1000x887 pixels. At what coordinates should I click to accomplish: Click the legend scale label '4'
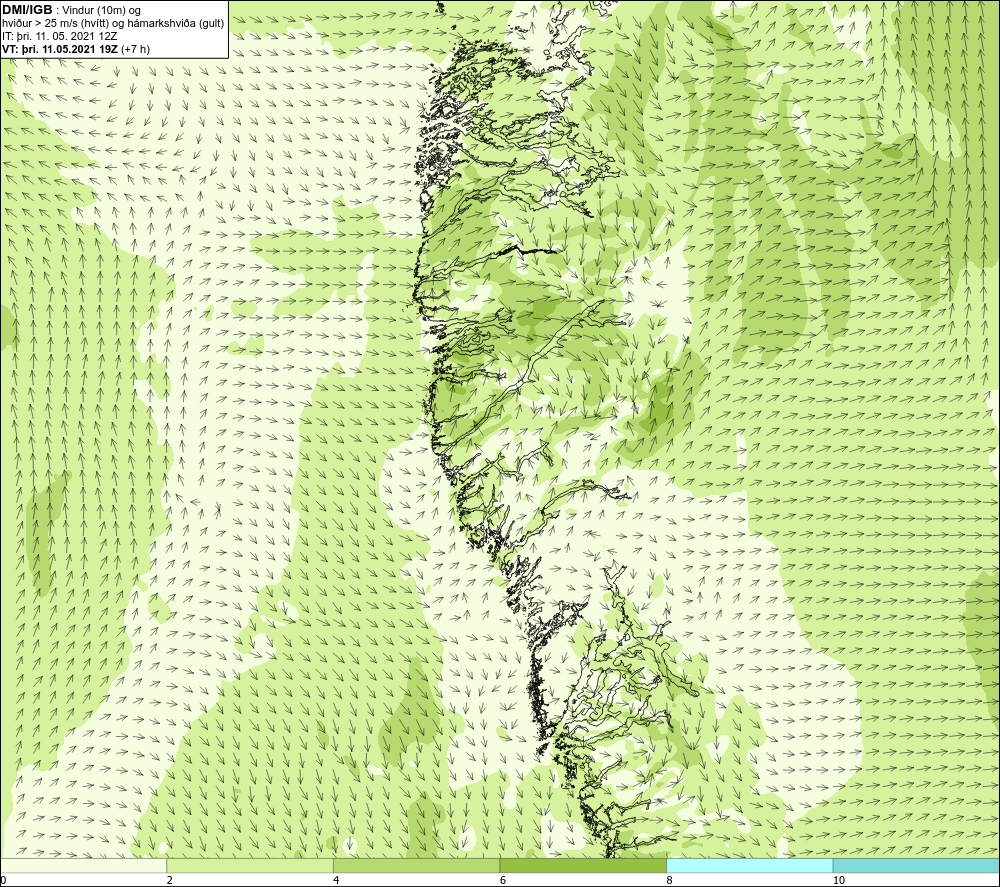[336, 880]
